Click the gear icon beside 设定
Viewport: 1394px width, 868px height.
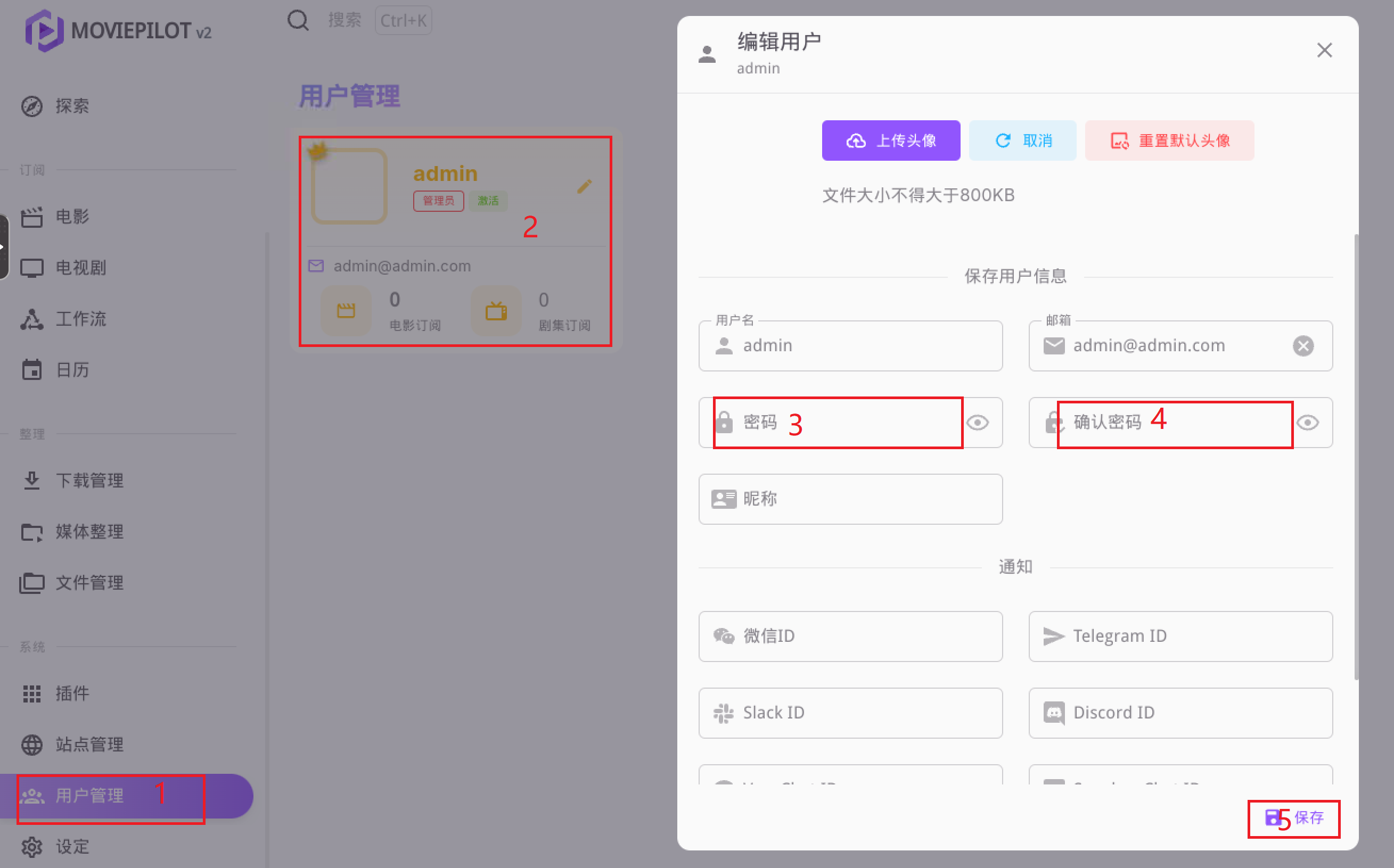(31, 847)
